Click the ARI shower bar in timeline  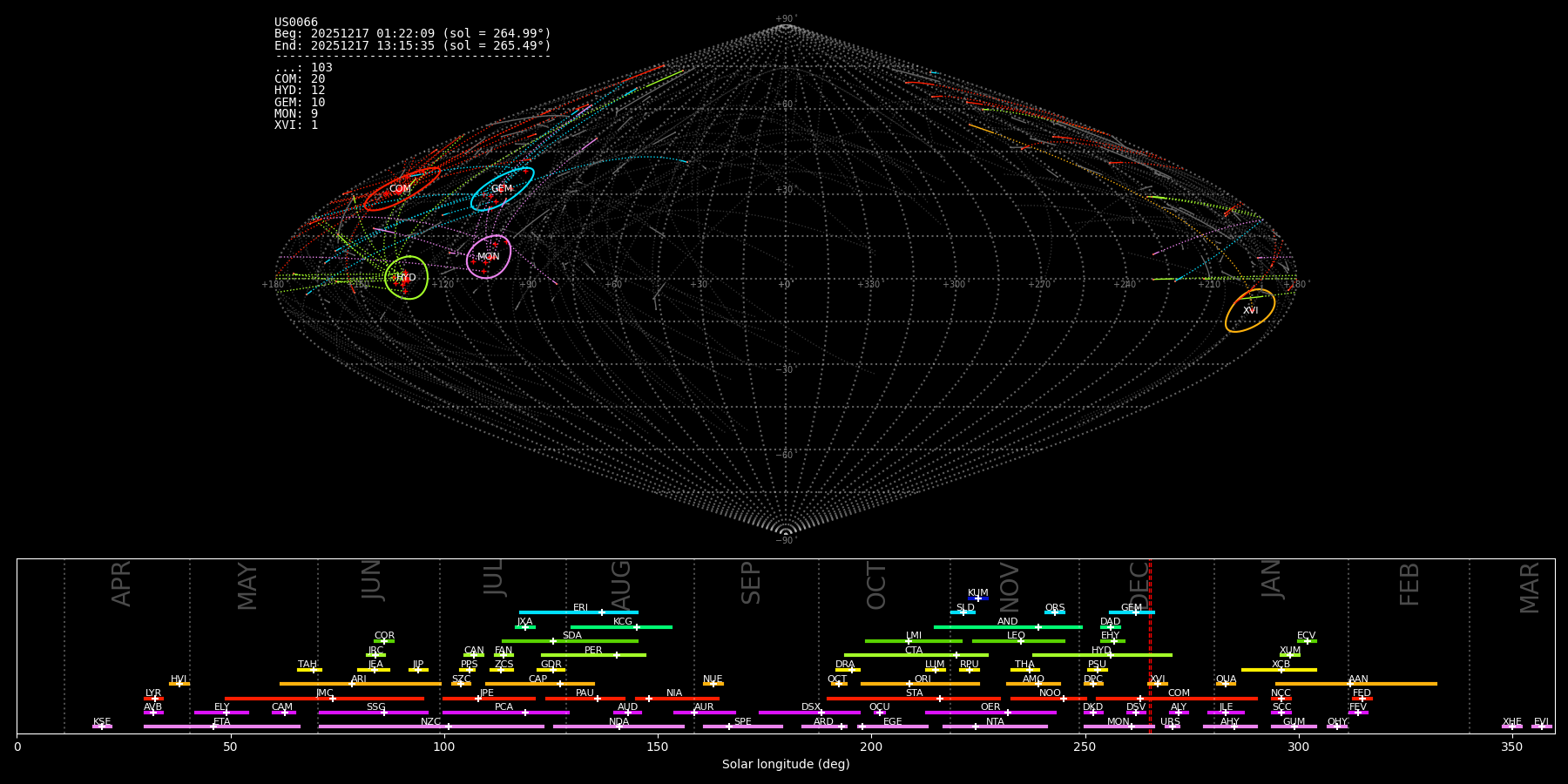361,684
